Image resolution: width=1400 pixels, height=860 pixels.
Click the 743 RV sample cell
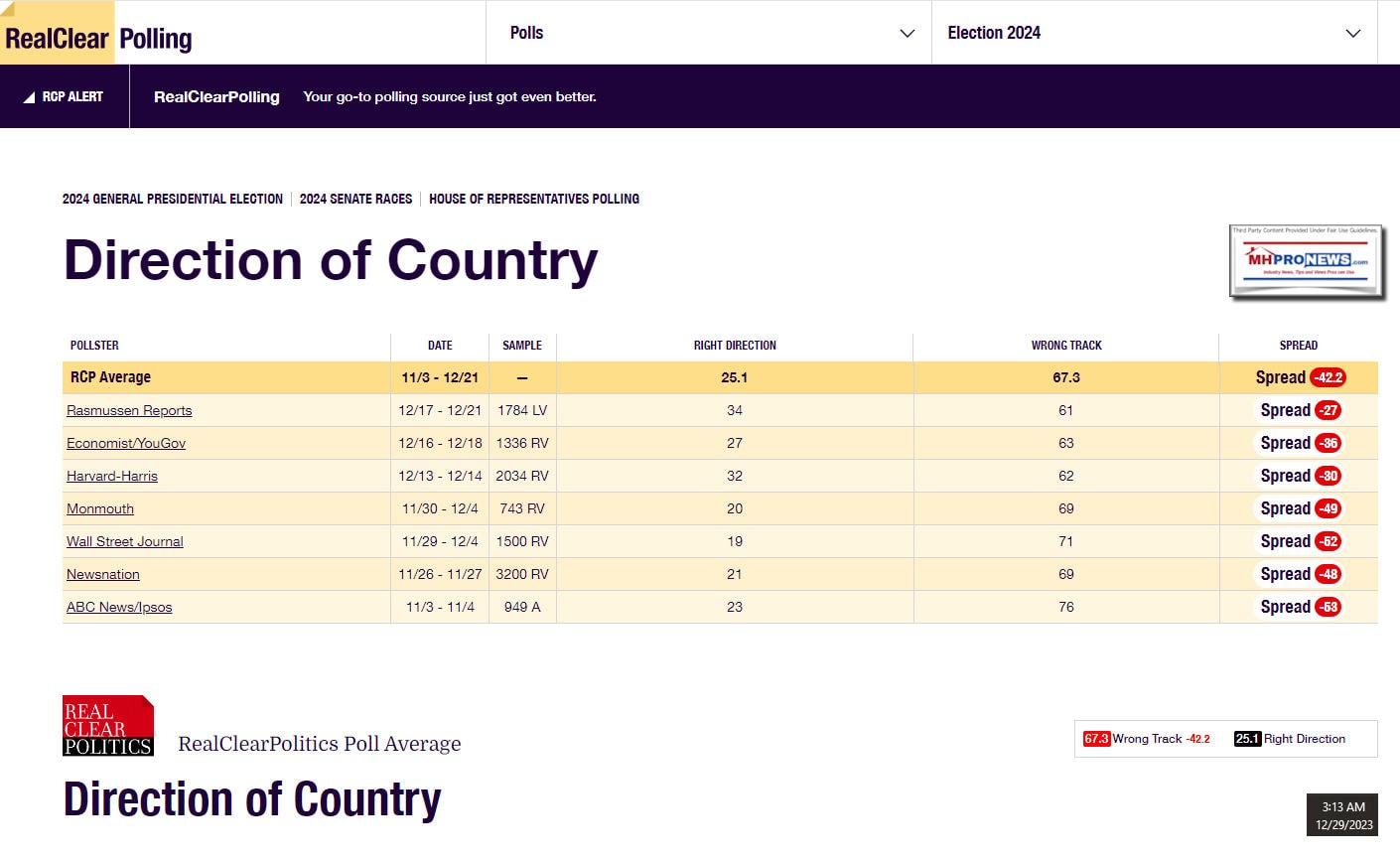click(522, 508)
